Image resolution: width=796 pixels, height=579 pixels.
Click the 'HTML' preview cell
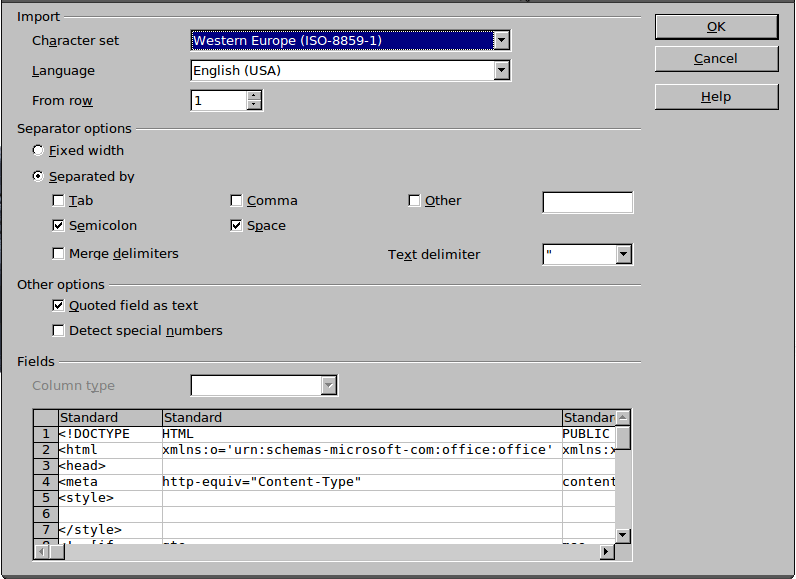(362, 434)
